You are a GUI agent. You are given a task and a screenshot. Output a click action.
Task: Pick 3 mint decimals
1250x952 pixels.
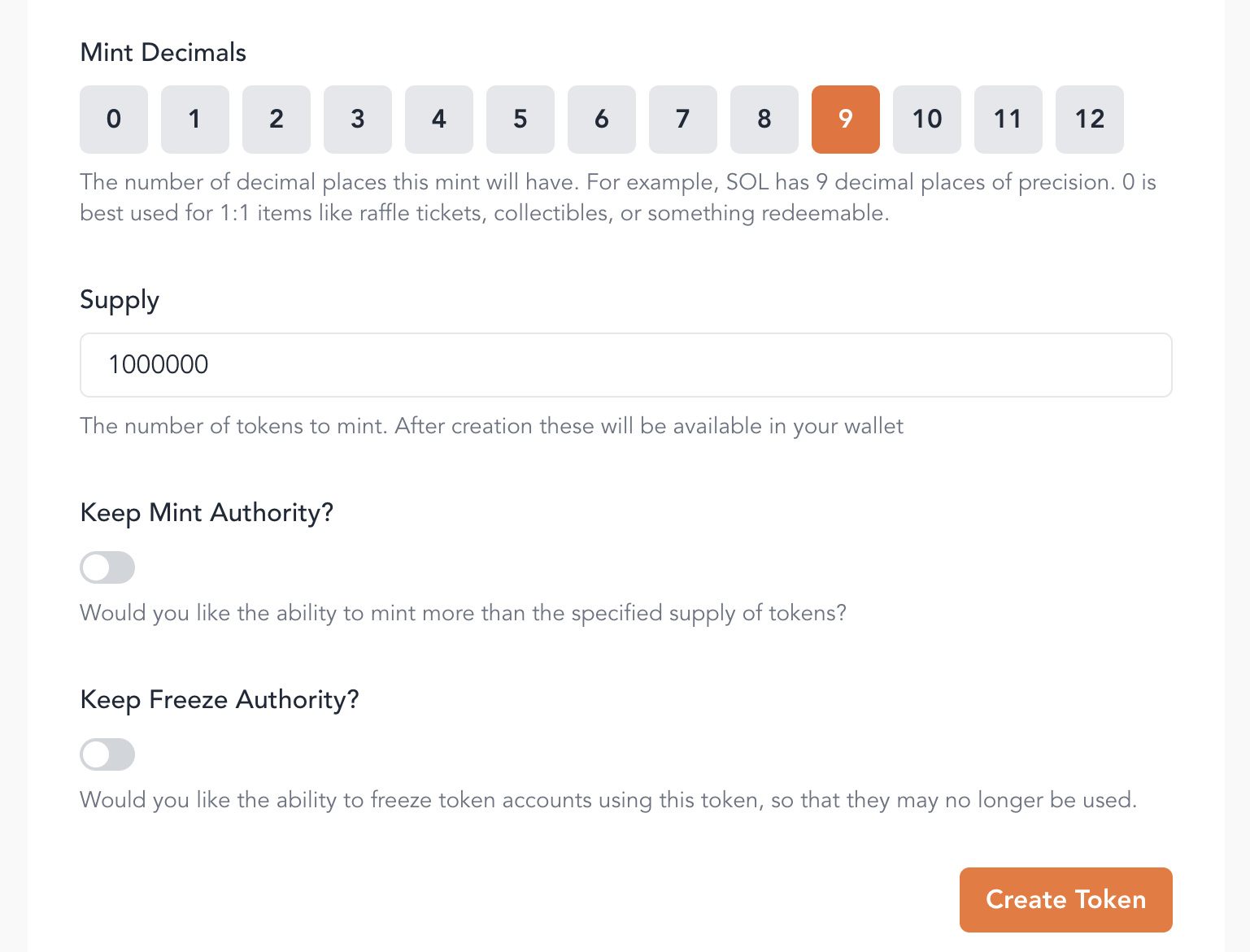[x=358, y=120]
